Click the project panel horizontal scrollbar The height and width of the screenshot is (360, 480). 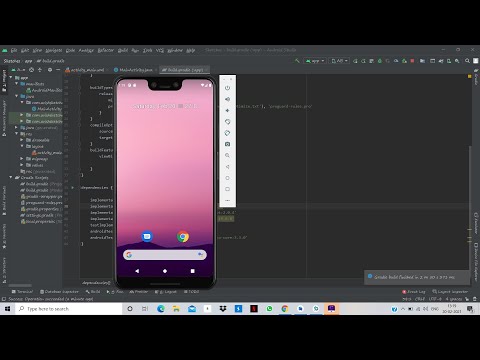coord(20,285)
